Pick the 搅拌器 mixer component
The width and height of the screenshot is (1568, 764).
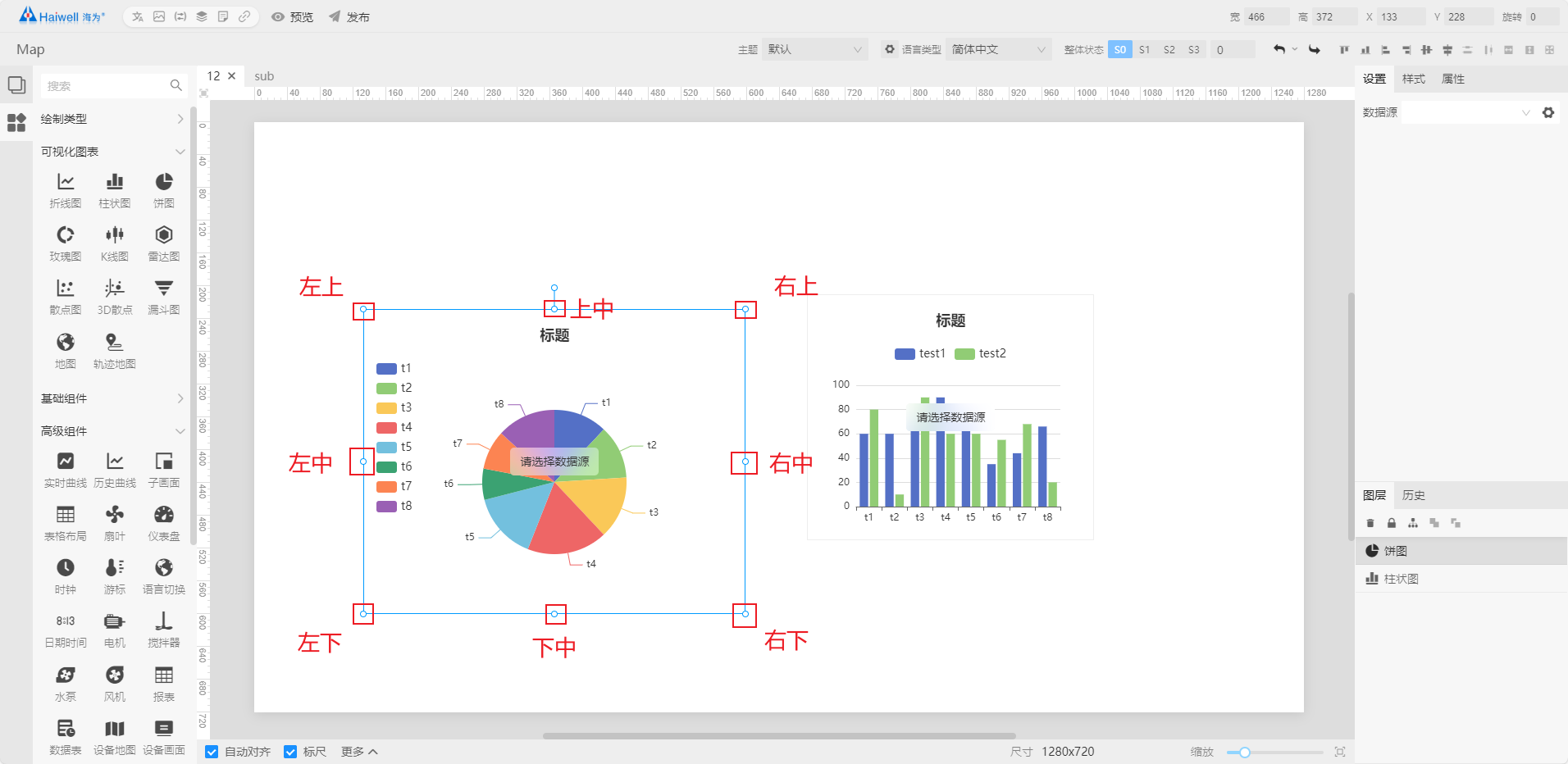(164, 630)
